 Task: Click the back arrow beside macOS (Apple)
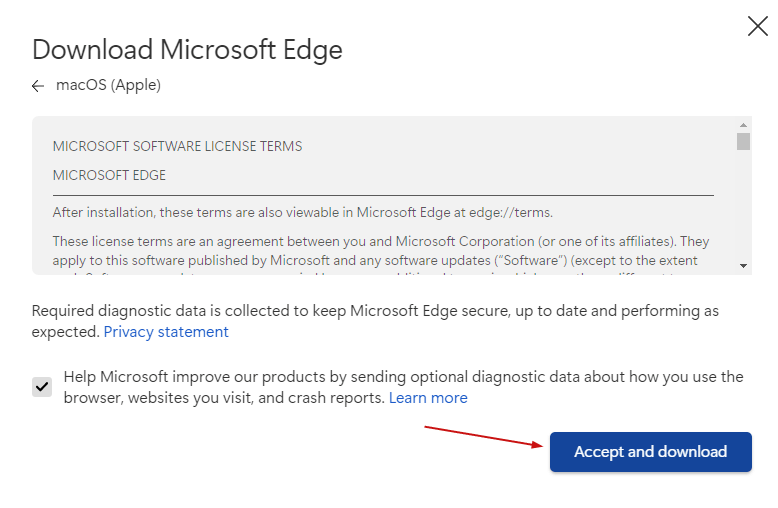coord(38,86)
